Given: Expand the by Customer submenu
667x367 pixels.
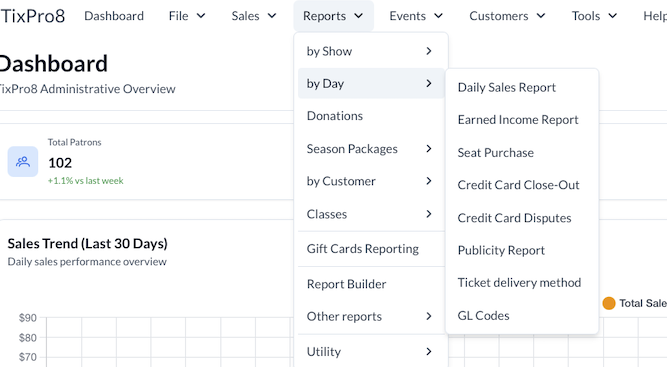Looking at the screenshot, I should pos(371,181).
